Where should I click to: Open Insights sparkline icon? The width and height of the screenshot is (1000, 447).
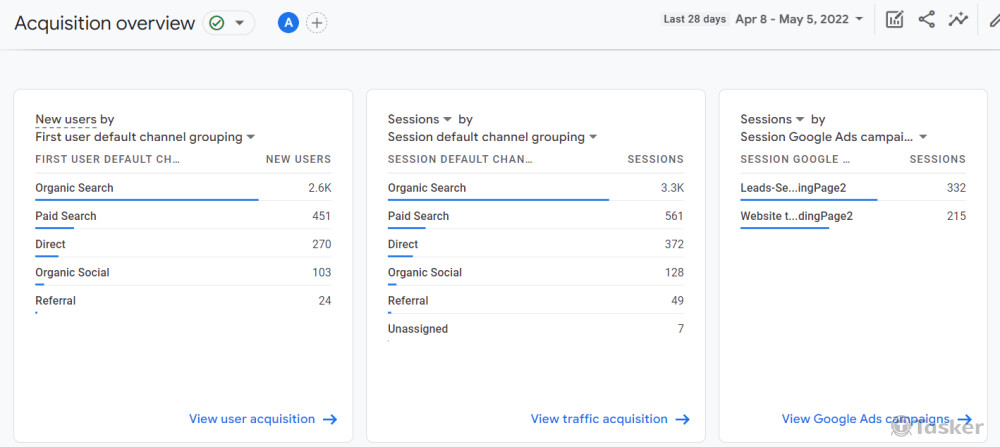tap(959, 19)
